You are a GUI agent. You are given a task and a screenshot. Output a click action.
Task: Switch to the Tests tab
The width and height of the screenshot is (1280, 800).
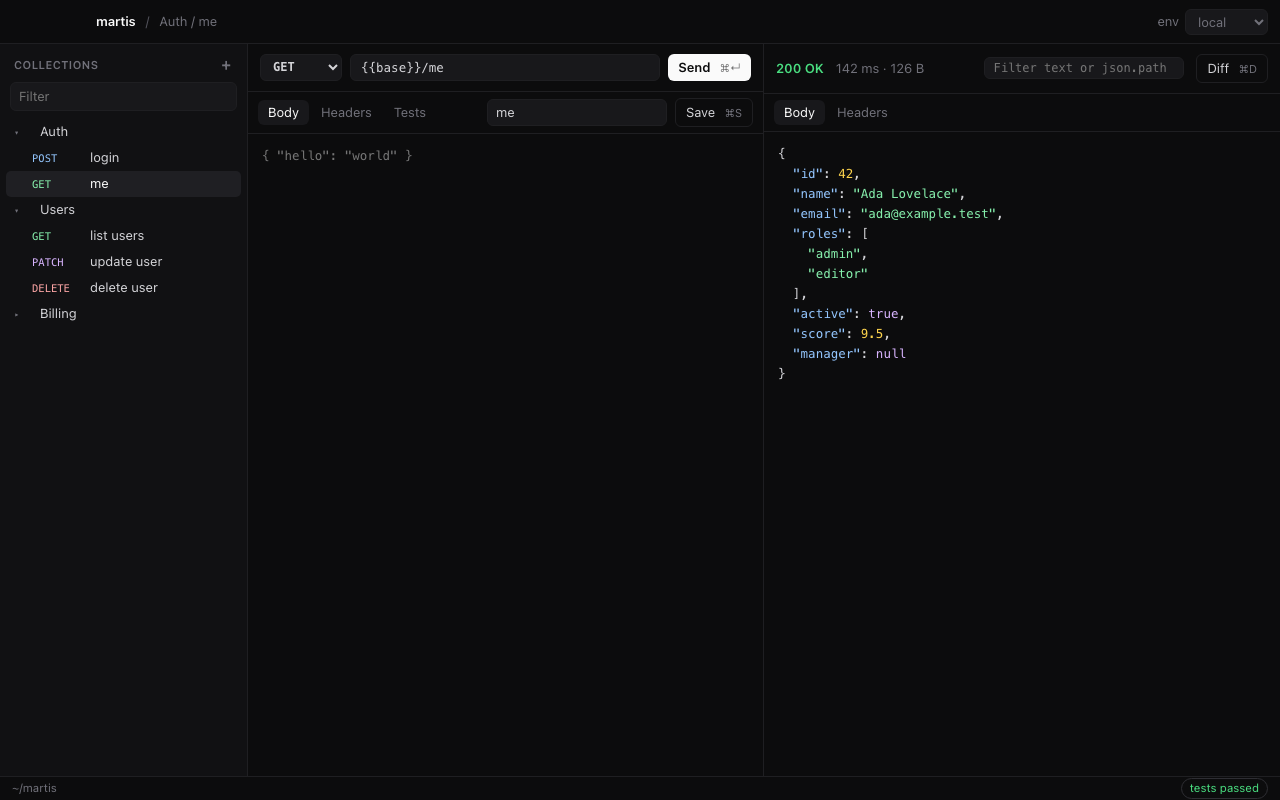tap(410, 112)
